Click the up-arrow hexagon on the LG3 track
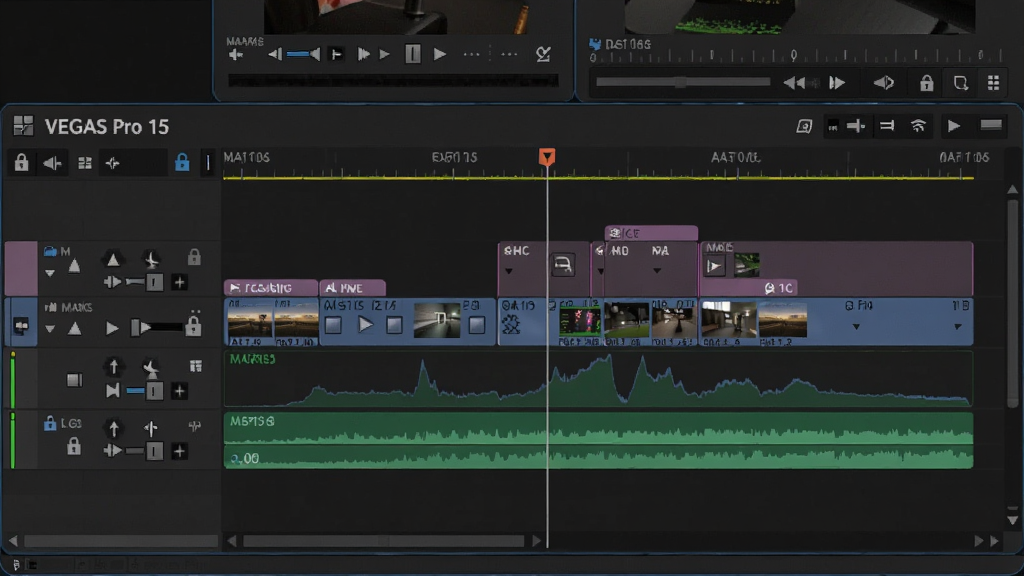Viewport: 1024px width, 576px height. pos(114,428)
